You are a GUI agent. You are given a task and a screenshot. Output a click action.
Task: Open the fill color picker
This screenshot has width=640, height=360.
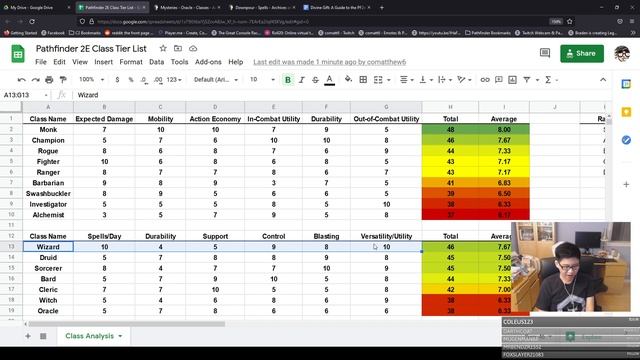coord(348,80)
